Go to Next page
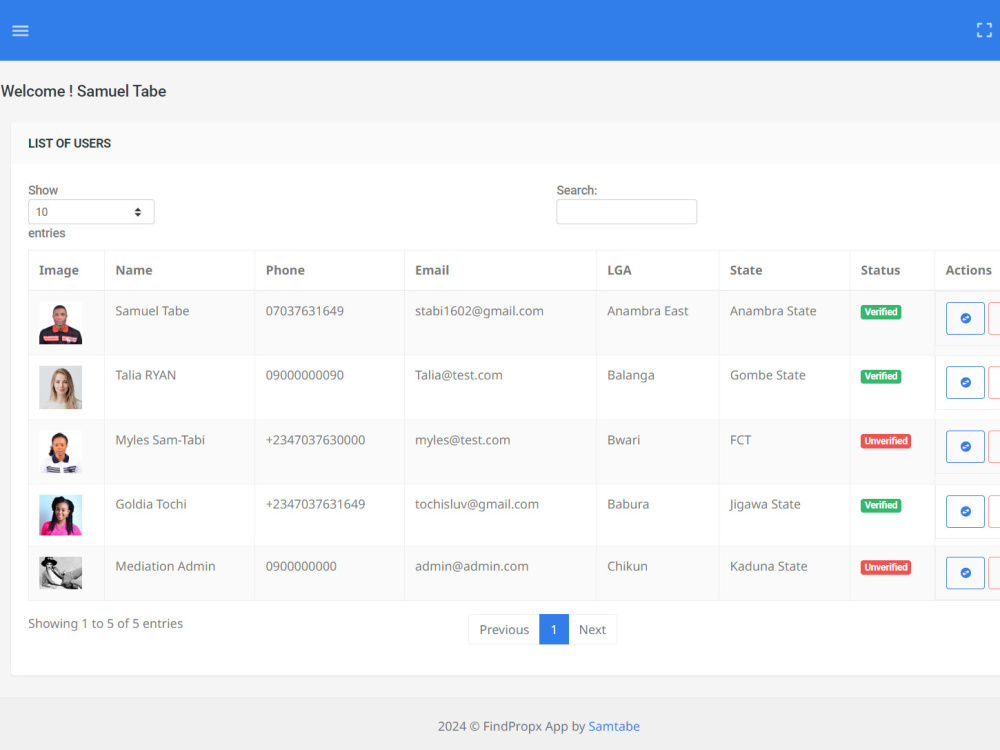The image size is (1000, 750). (x=592, y=629)
